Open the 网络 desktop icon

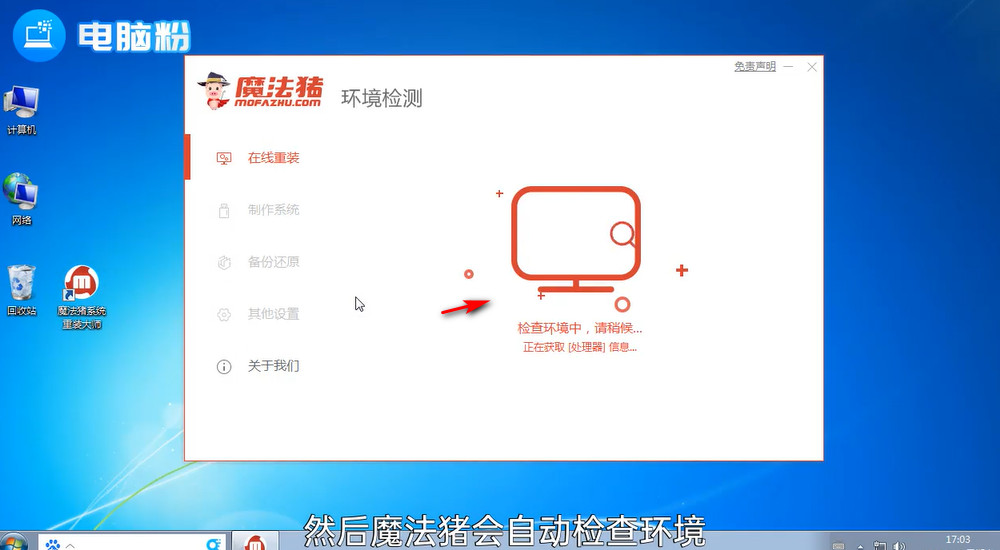(21, 200)
